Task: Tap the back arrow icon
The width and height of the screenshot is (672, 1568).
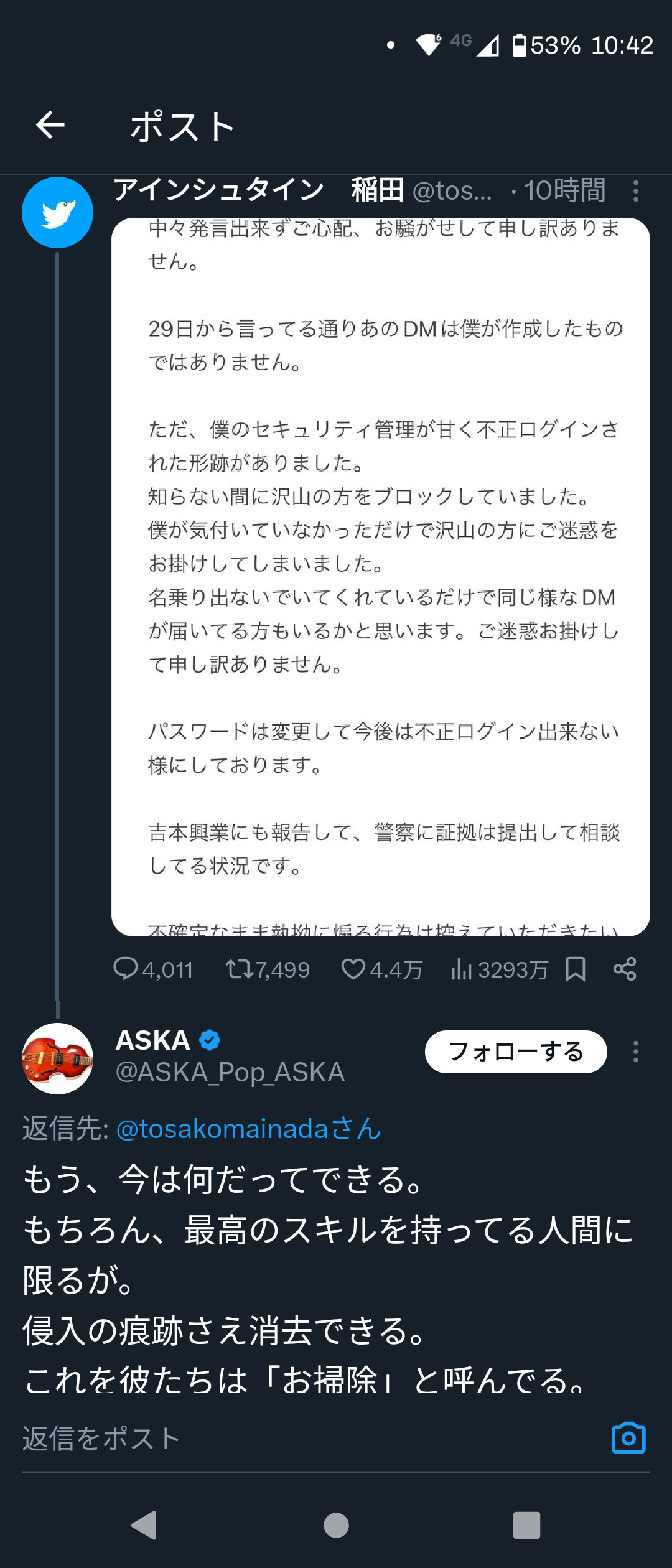Action: pyautogui.click(x=50, y=125)
